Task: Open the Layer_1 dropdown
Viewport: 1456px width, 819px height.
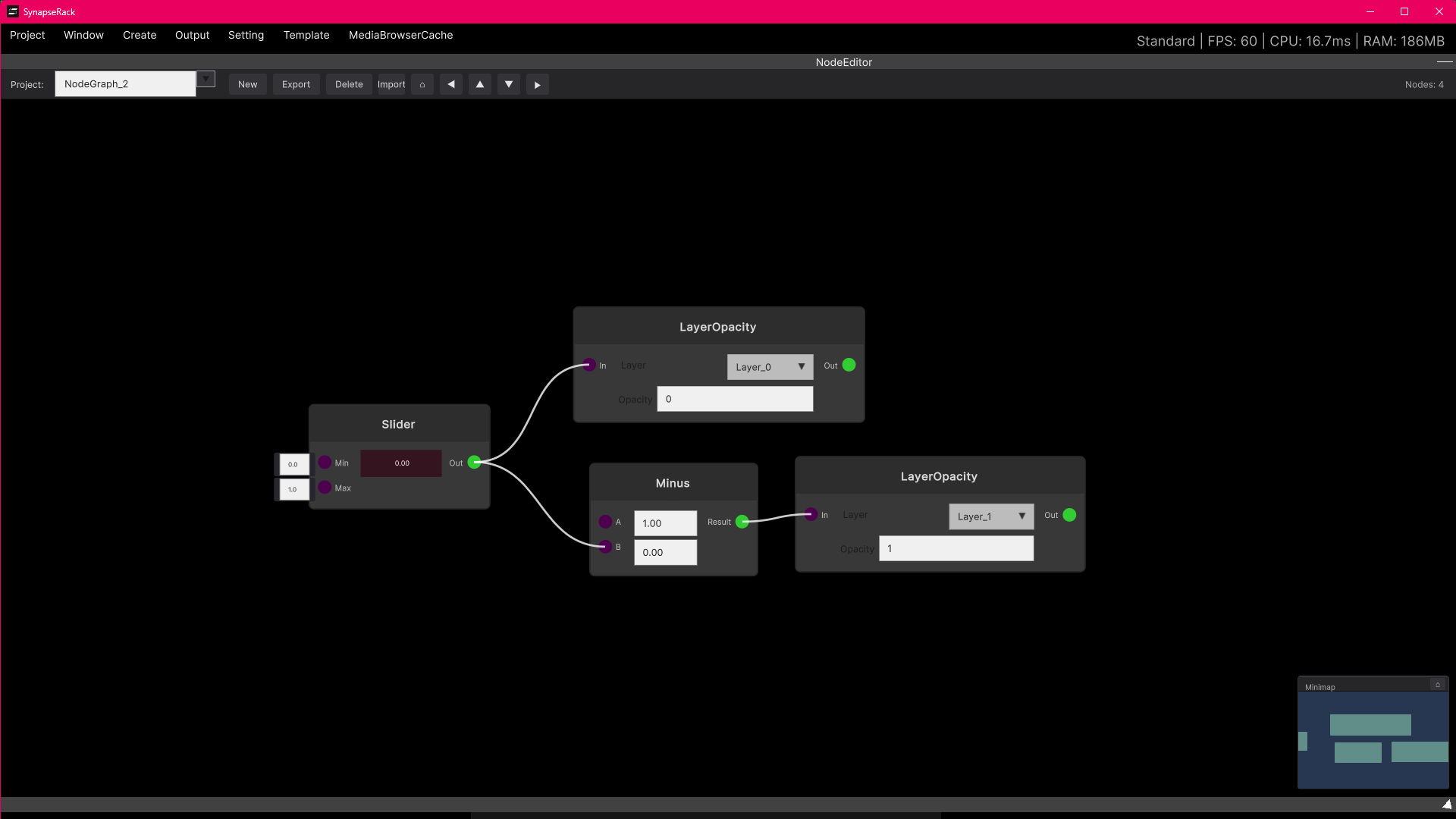Action: pyautogui.click(x=991, y=516)
